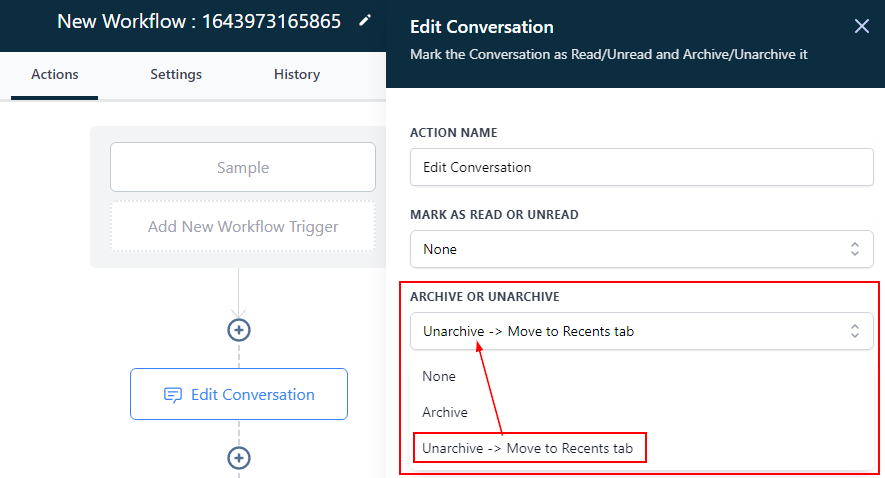
Task: Click the plus icon below Edit Conversation node
Action: (239, 457)
